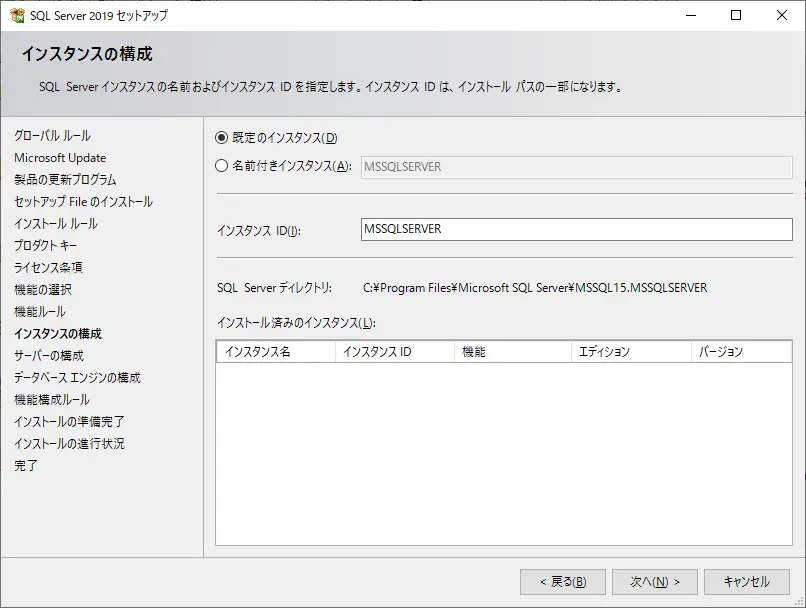Screen dimensions: 806x608
Task: Select インストールの進行状況 step in sidebar
Action: (x=69, y=444)
